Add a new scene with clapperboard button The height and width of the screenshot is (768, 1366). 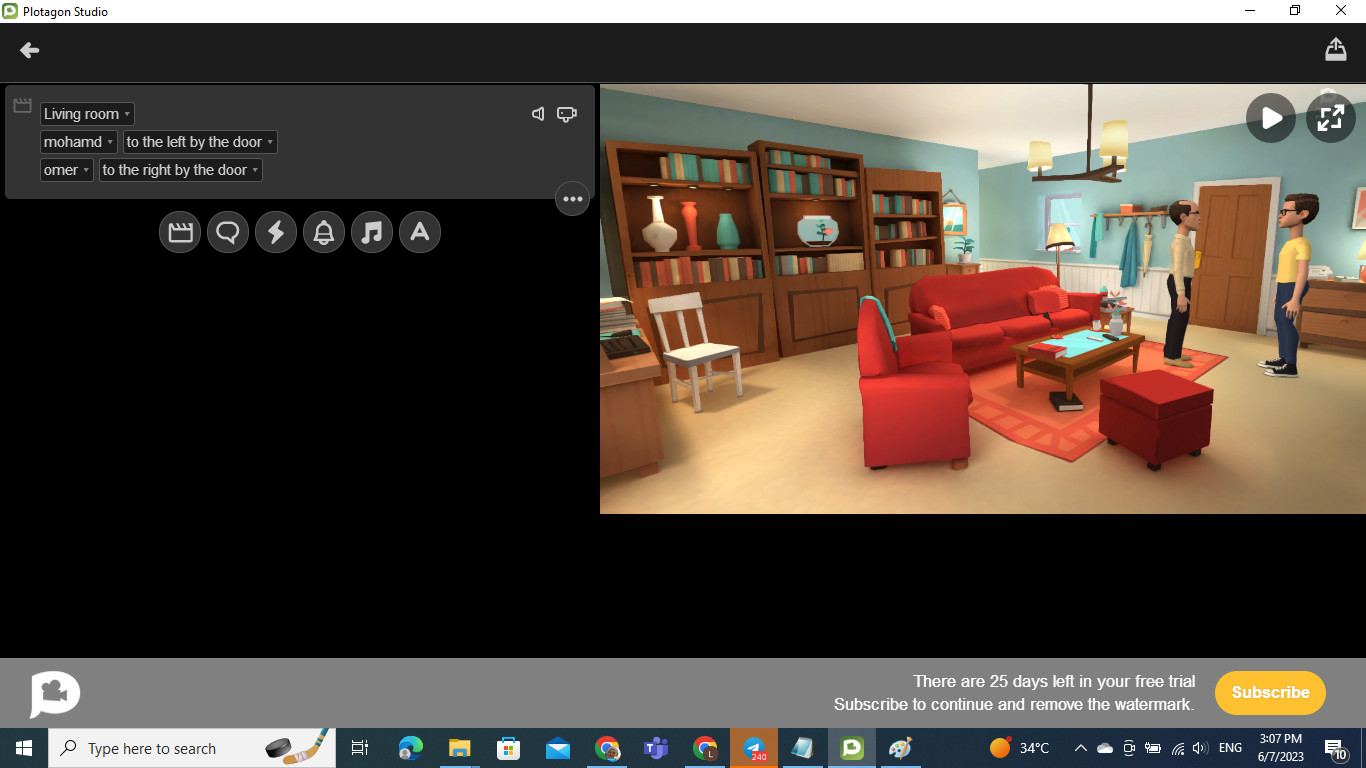coord(180,233)
